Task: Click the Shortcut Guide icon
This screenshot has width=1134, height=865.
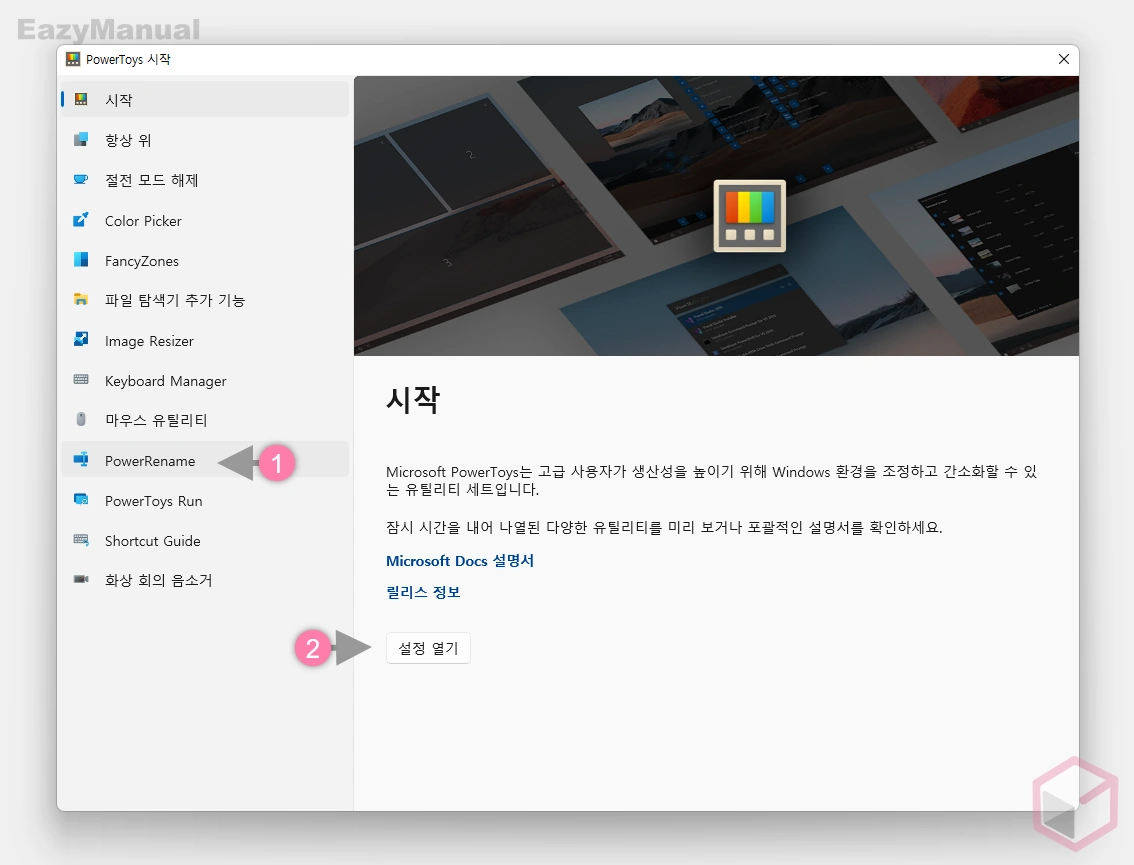Action: [x=81, y=540]
